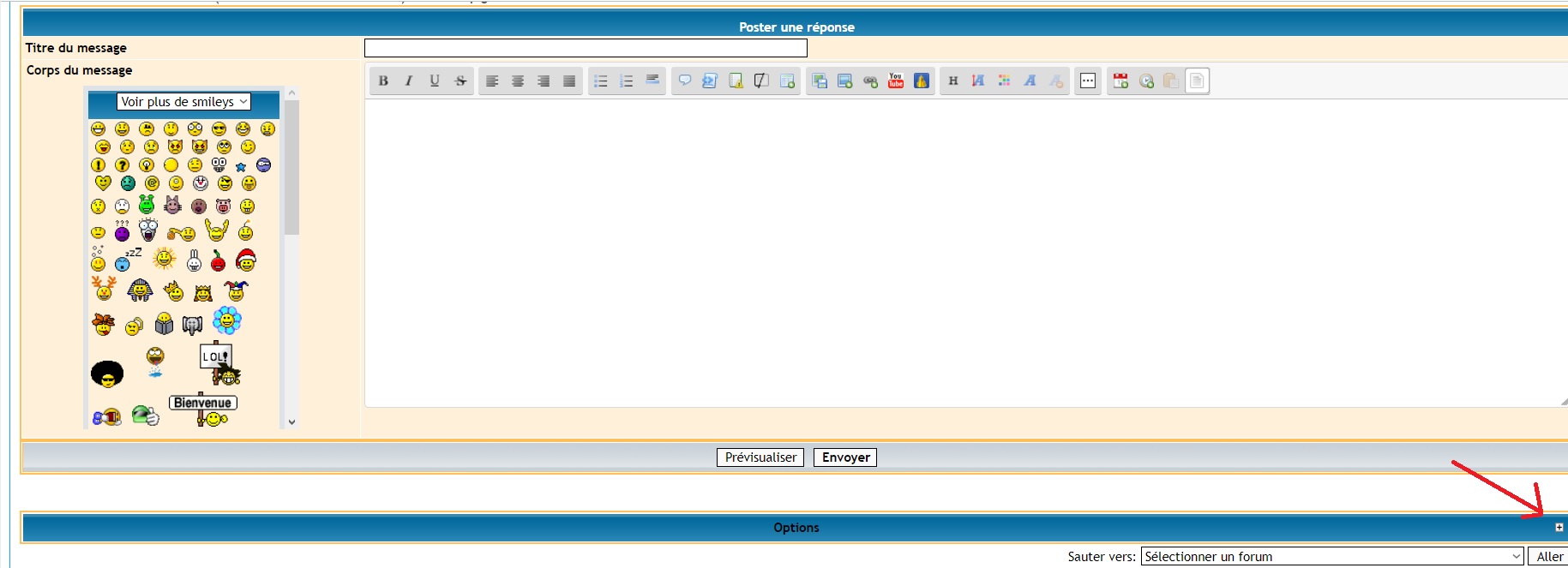1568x568 pixels.
Task: Click the heading H icon
Action: click(952, 81)
